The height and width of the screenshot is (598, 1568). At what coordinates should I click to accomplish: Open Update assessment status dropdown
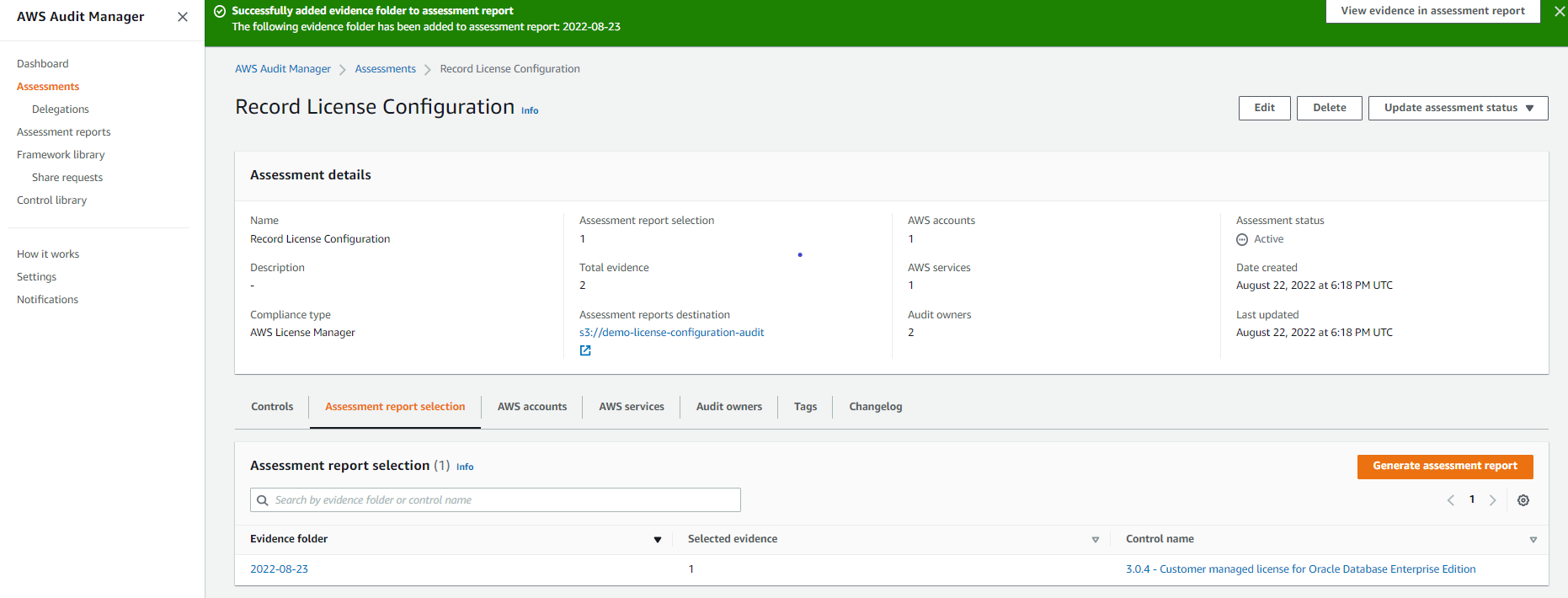click(1459, 108)
